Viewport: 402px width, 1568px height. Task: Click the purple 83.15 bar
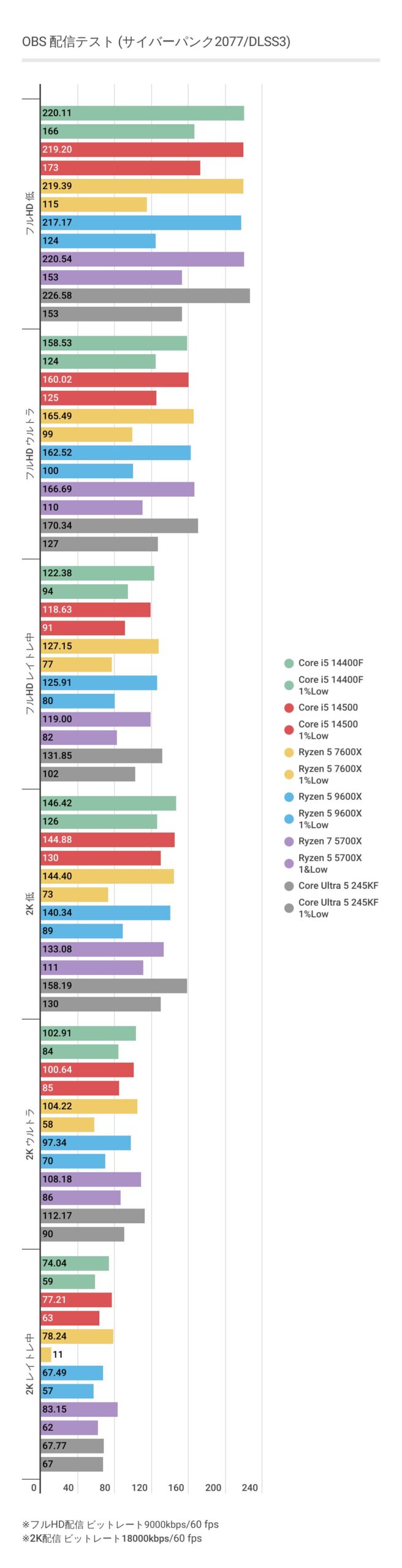click(x=79, y=1409)
